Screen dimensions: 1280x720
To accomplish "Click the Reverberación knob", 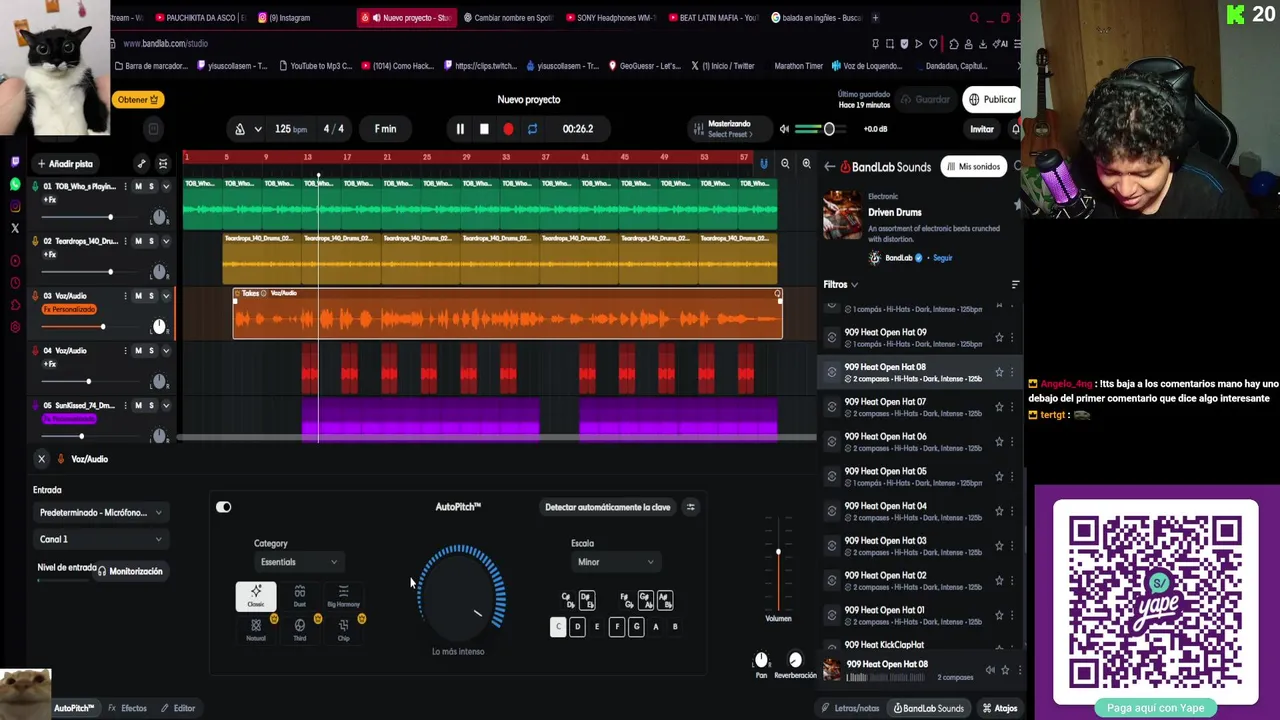I will click(x=795, y=660).
